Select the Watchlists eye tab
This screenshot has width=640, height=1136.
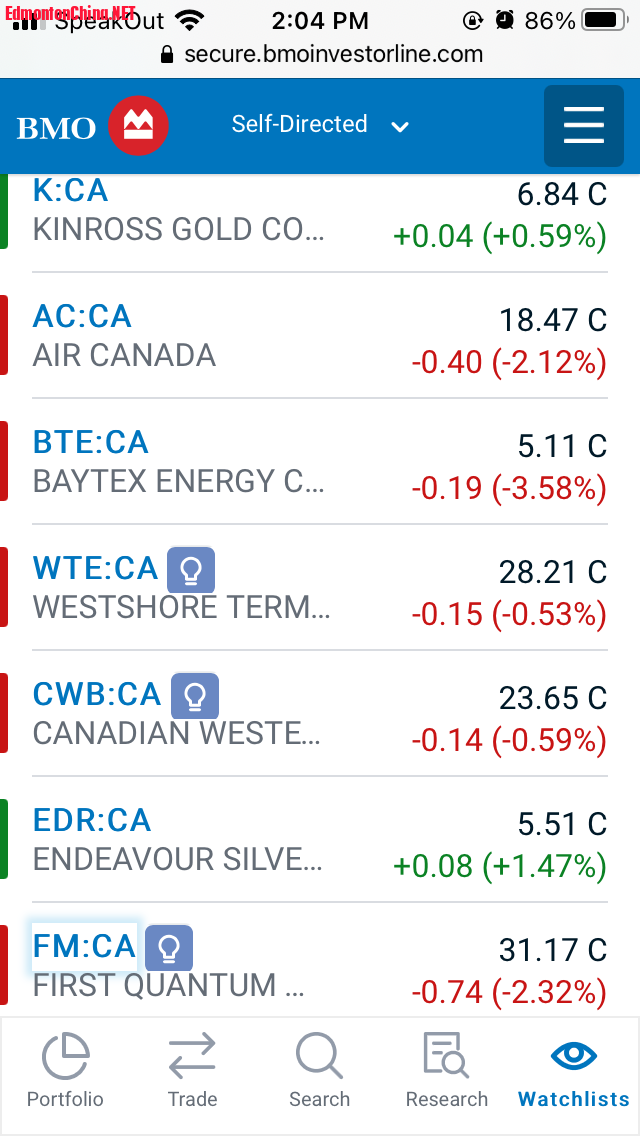[574, 1071]
